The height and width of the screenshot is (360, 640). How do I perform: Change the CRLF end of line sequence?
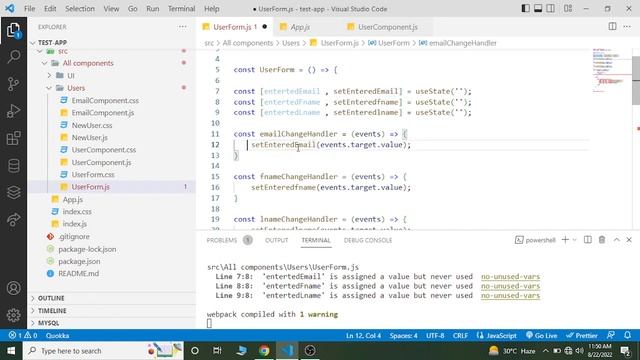coord(460,336)
